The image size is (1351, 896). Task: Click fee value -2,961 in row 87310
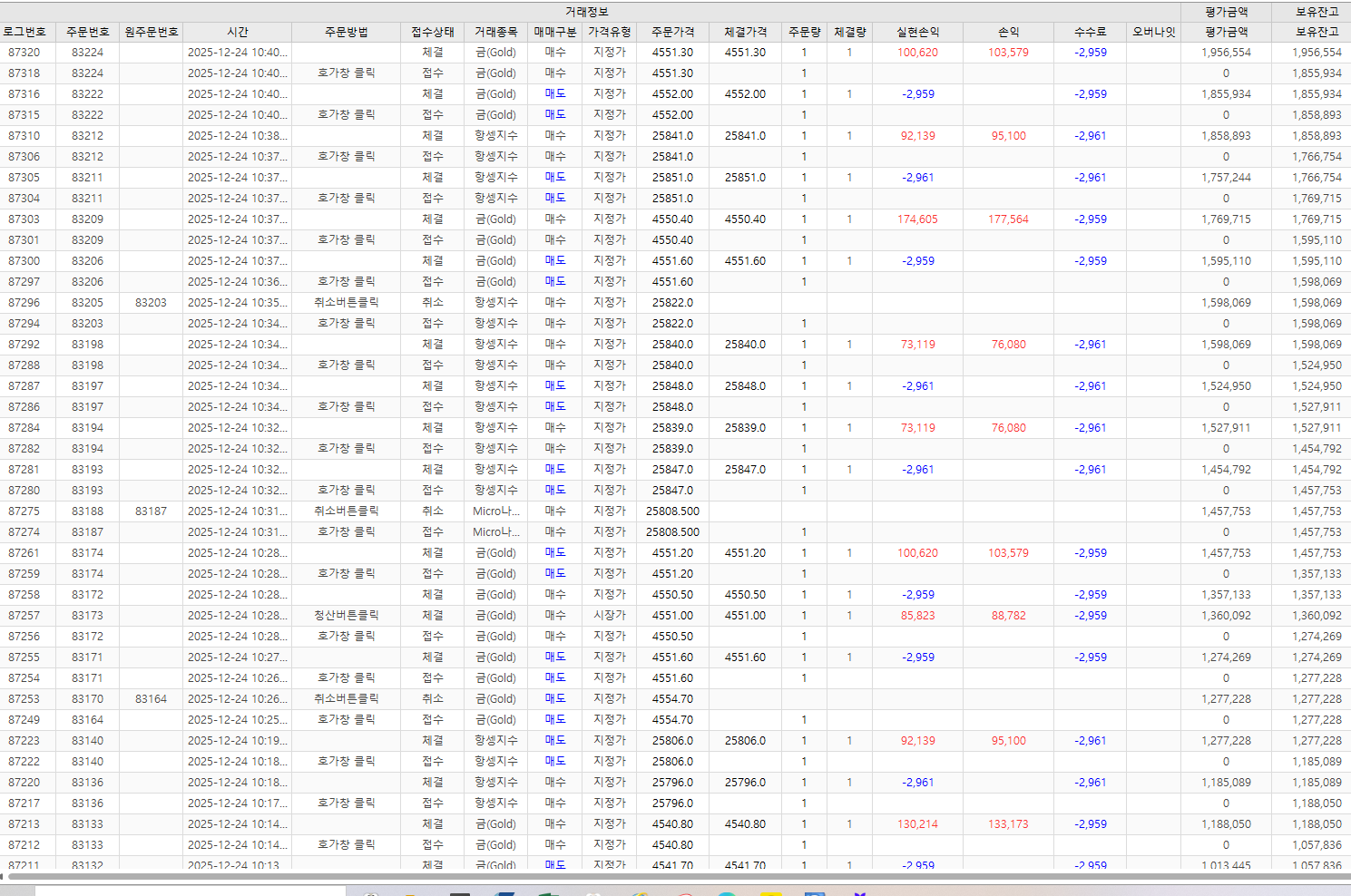pos(1091,136)
